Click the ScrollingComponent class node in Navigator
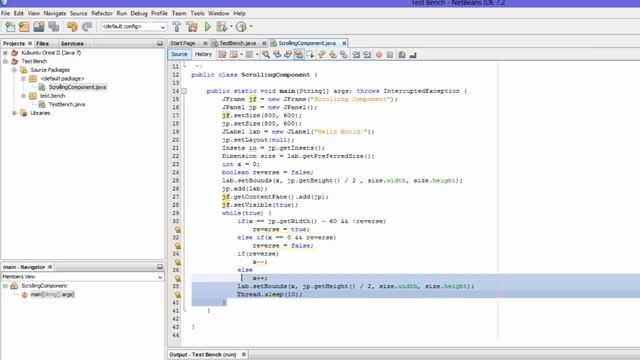Screen dimensions: 640x360 pyautogui.click(x=44, y=286)
